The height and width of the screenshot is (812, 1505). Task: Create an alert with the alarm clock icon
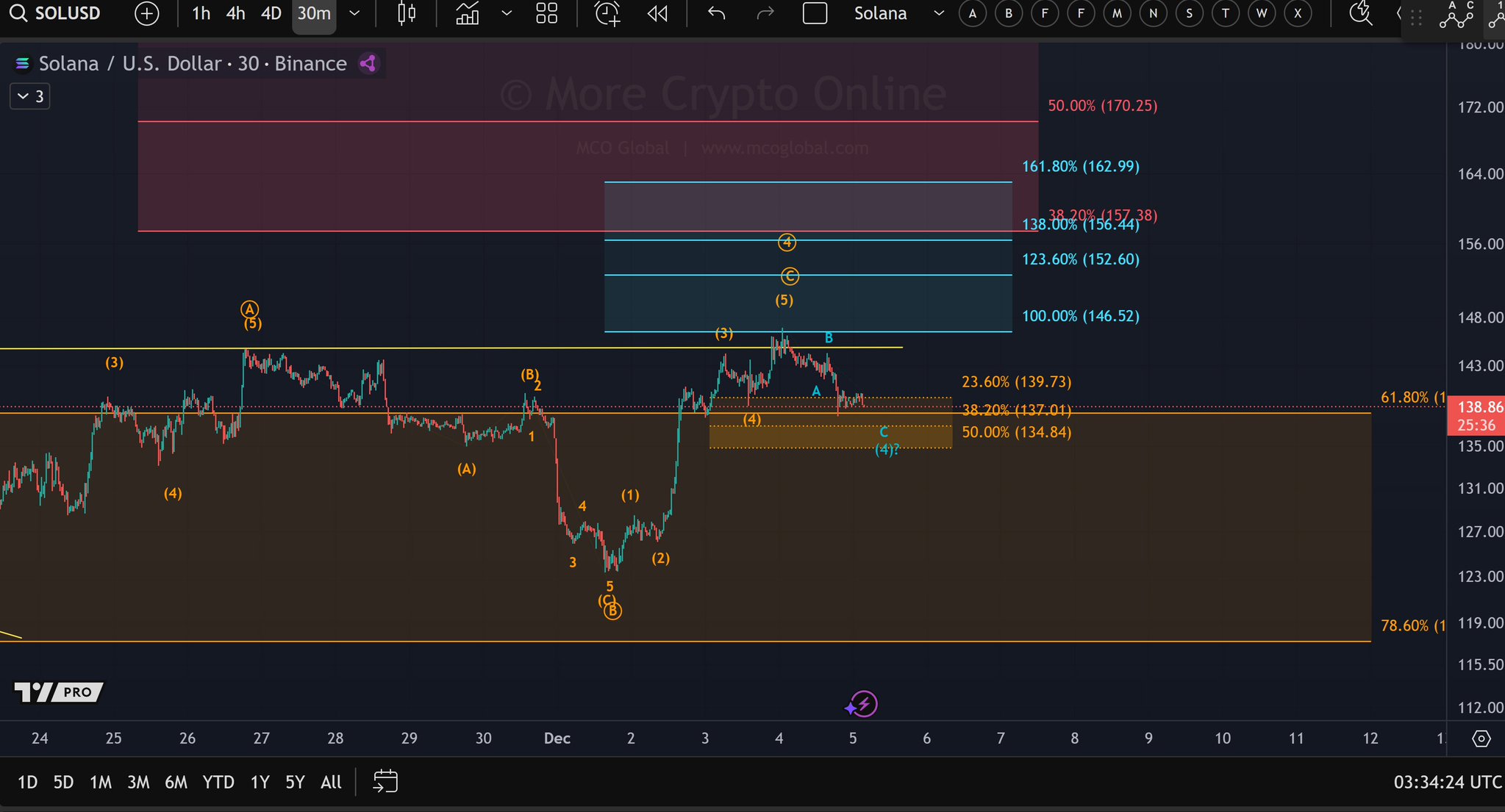coord(607,13)
